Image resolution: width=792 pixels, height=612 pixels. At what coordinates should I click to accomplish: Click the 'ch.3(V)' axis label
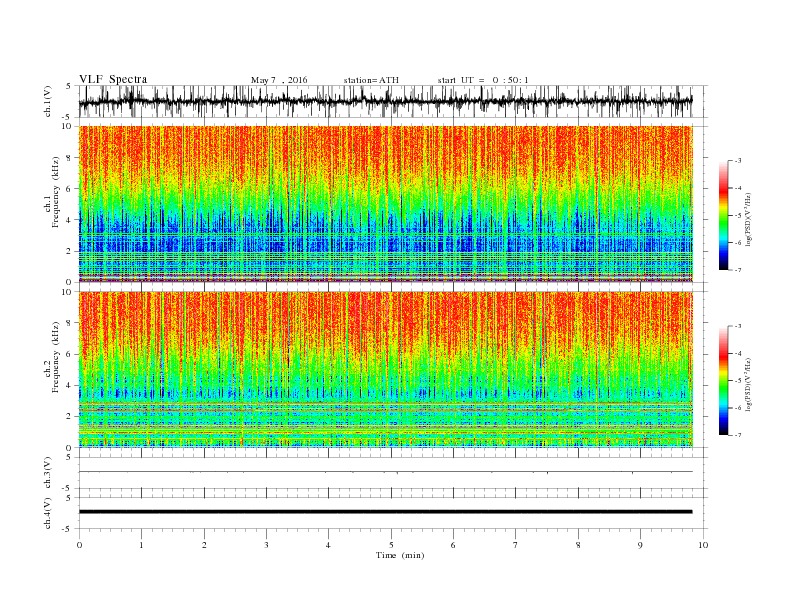(48, 473)
